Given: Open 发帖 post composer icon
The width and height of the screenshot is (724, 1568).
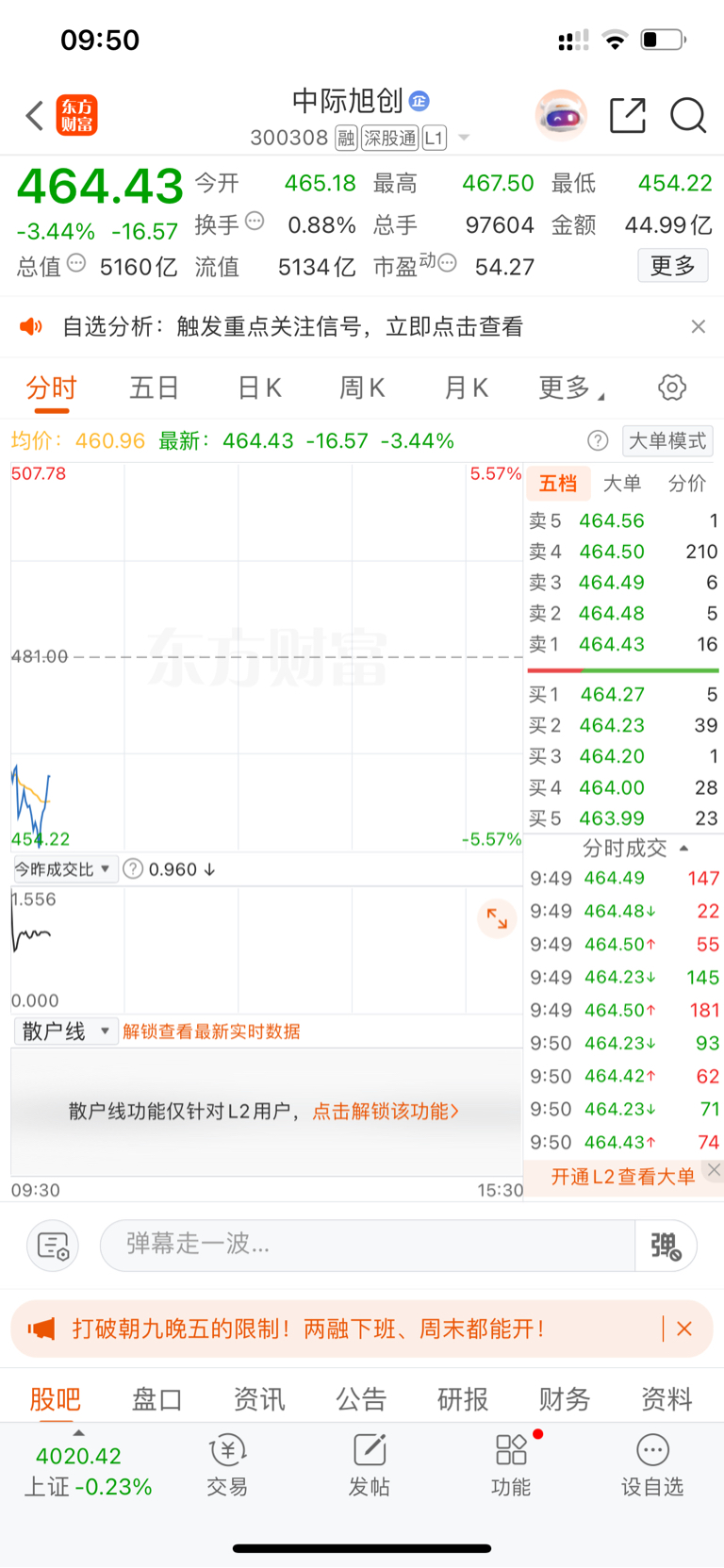Looking at the screenshot, I should click(x=369, y=1466).
